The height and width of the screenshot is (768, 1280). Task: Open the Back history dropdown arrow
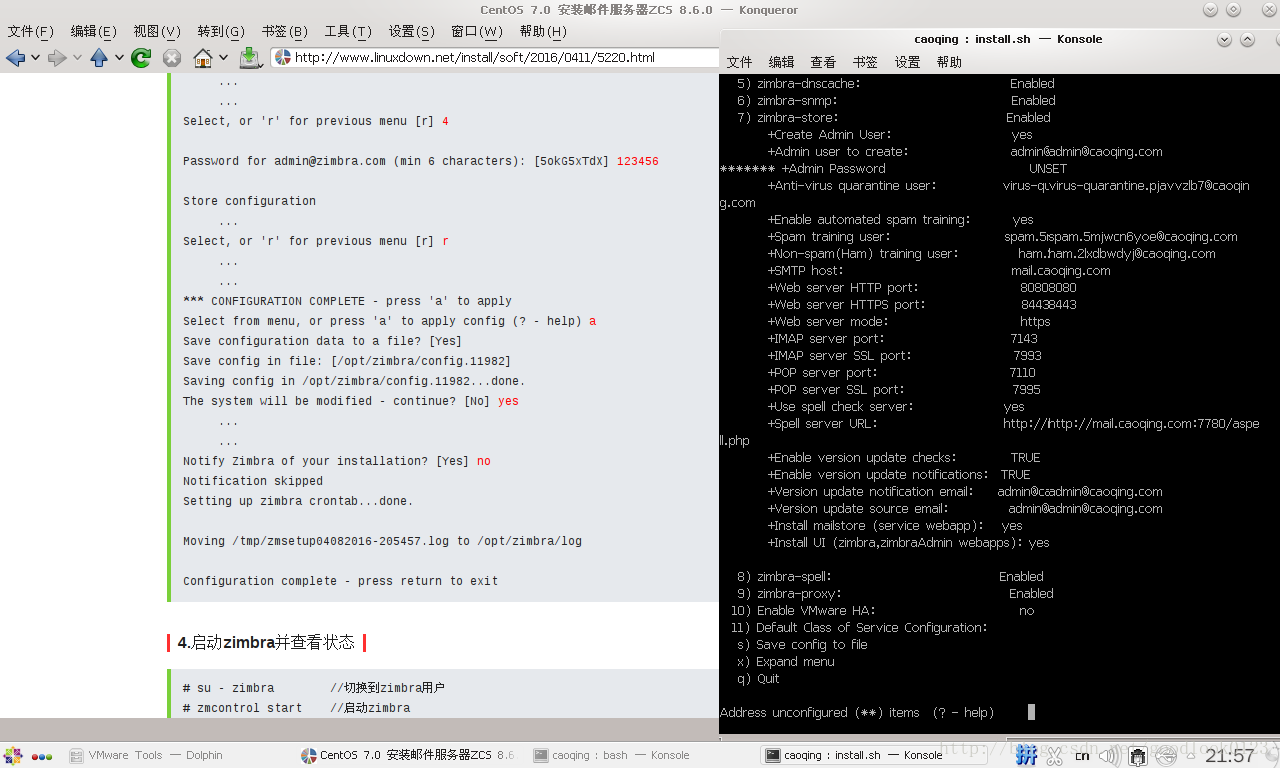(35, 58)
